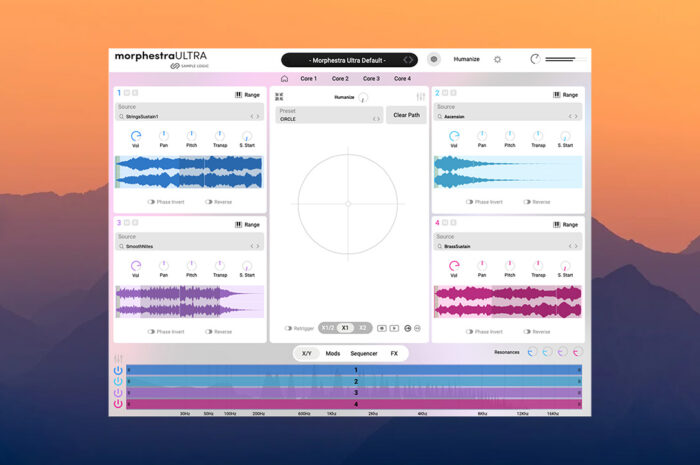Image resolution: width=700 pixels, height=465 pixels.
Task: Toggle power for band 3 (purple)
Action: 118,392
